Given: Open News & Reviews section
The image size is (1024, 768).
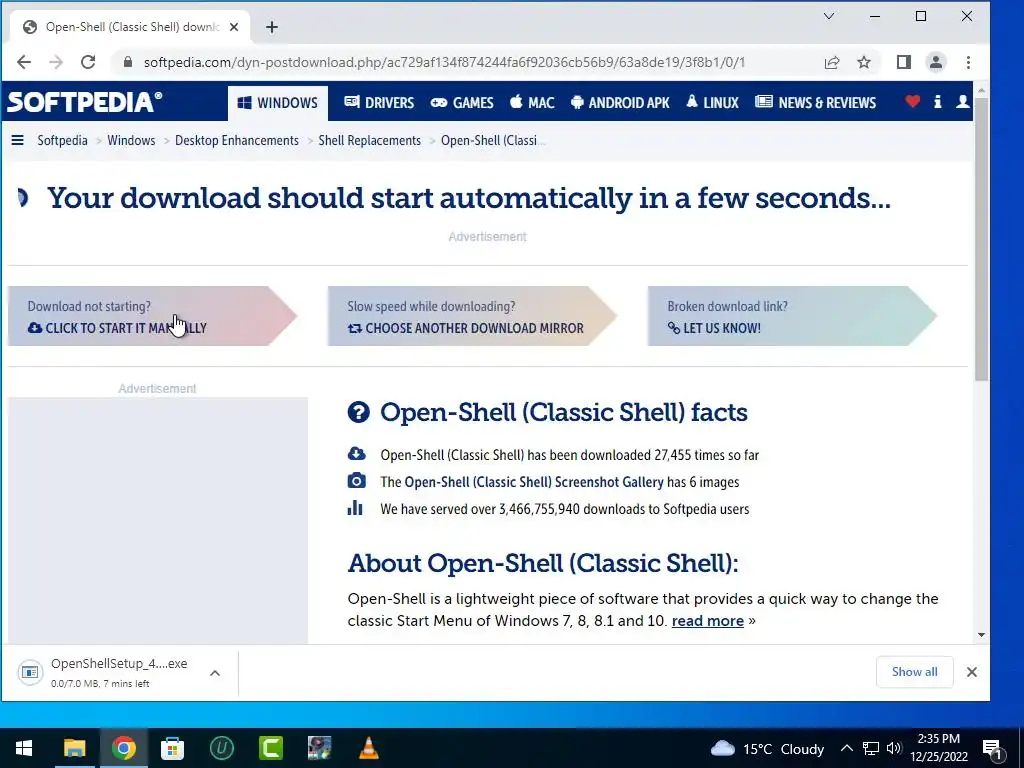Looking at the screenshot, I should click(x=816, y=103).
